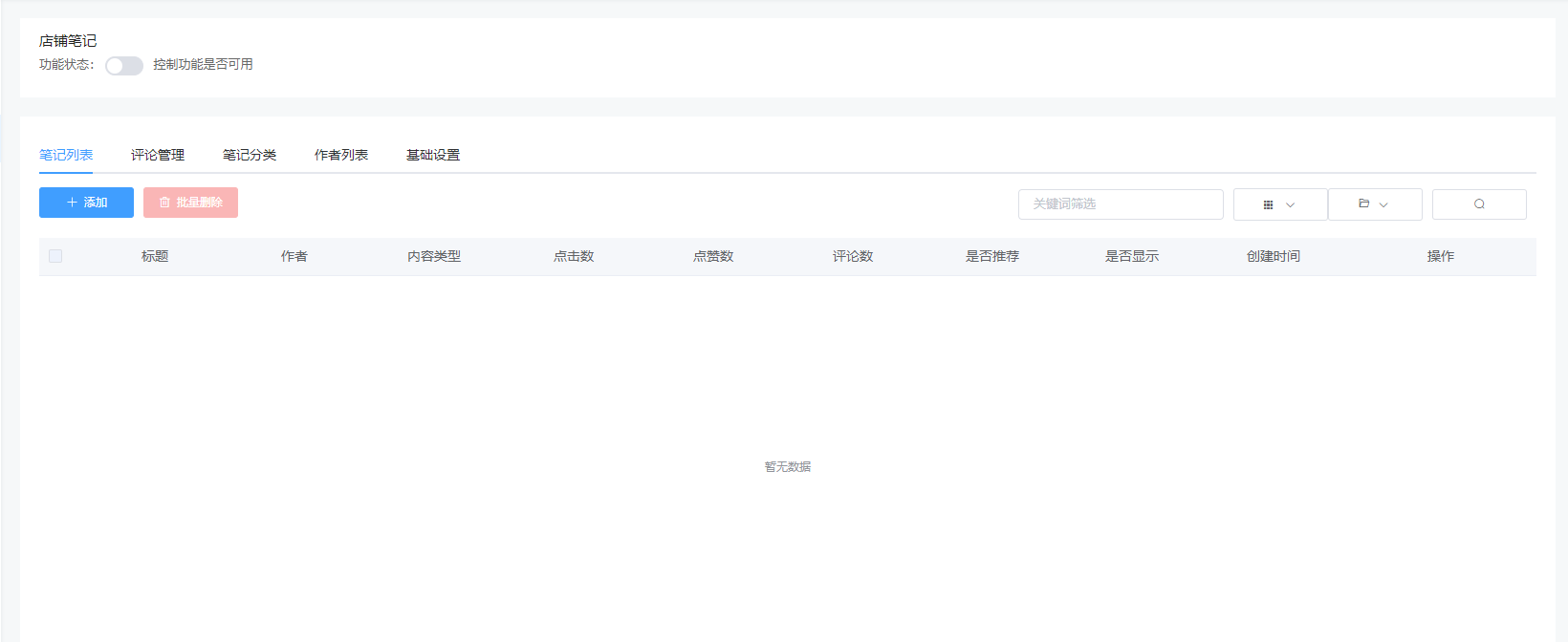
Task: Toggle the 功能状态 switch
Action: click(124, 66)
